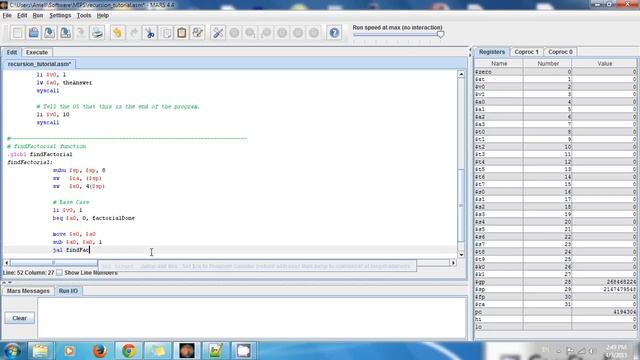Screen dimensions: 640x360
Task: Collapse the messages pane with the divider arrow
Action: click(x=10, y=282)
